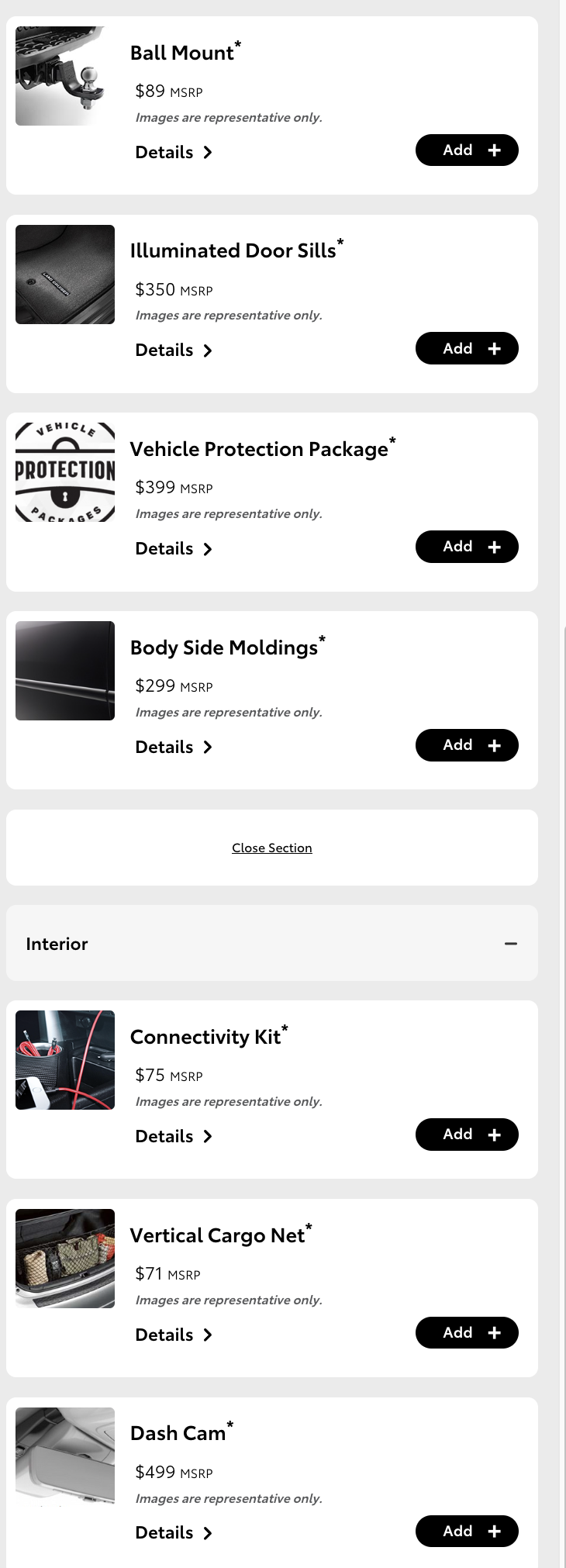Open Body Side Moldings details chevron
This screenshot has height=1568, width=566.
pos(207,748)
